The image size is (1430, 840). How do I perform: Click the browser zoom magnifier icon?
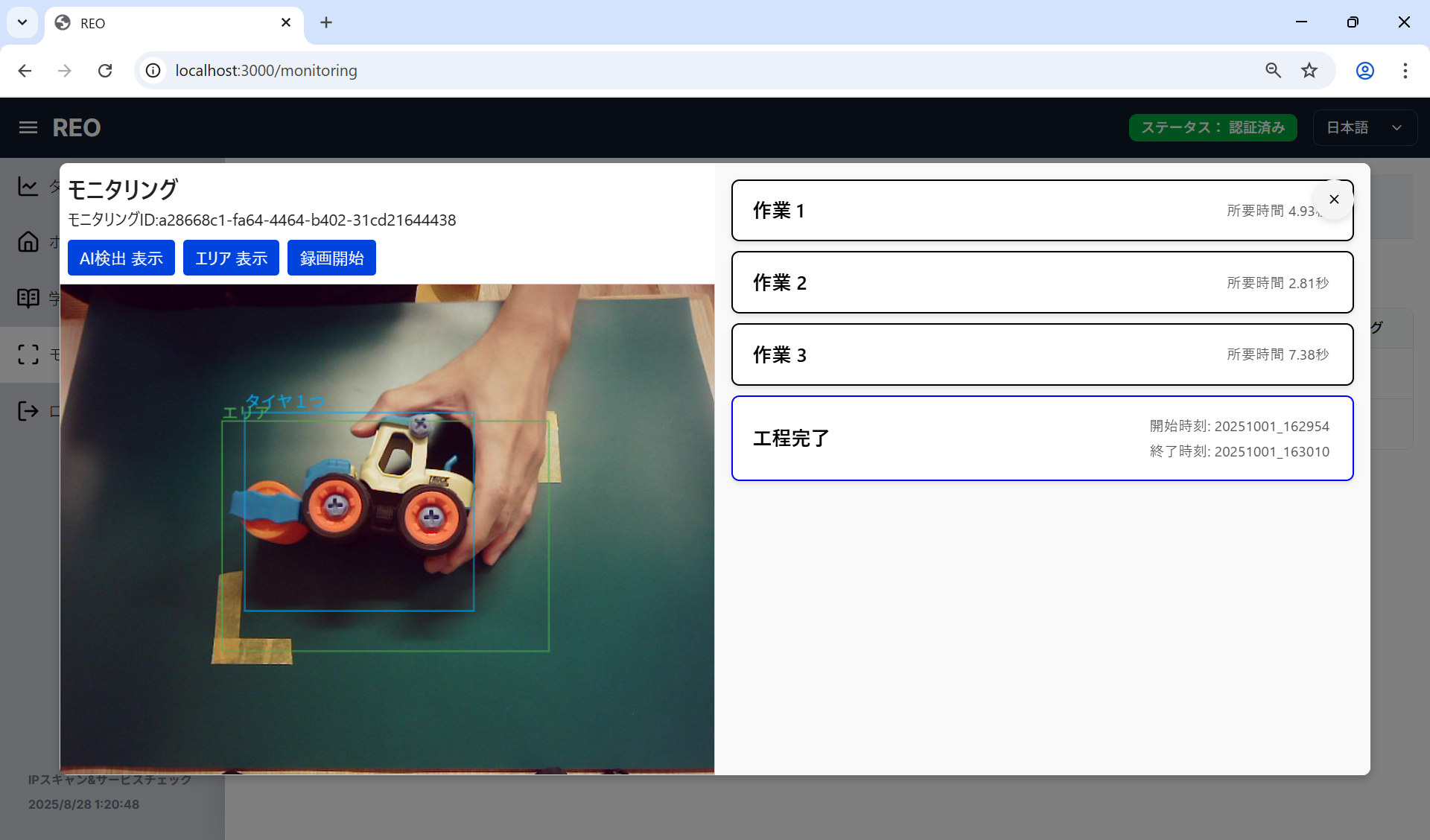point(1273,71)
